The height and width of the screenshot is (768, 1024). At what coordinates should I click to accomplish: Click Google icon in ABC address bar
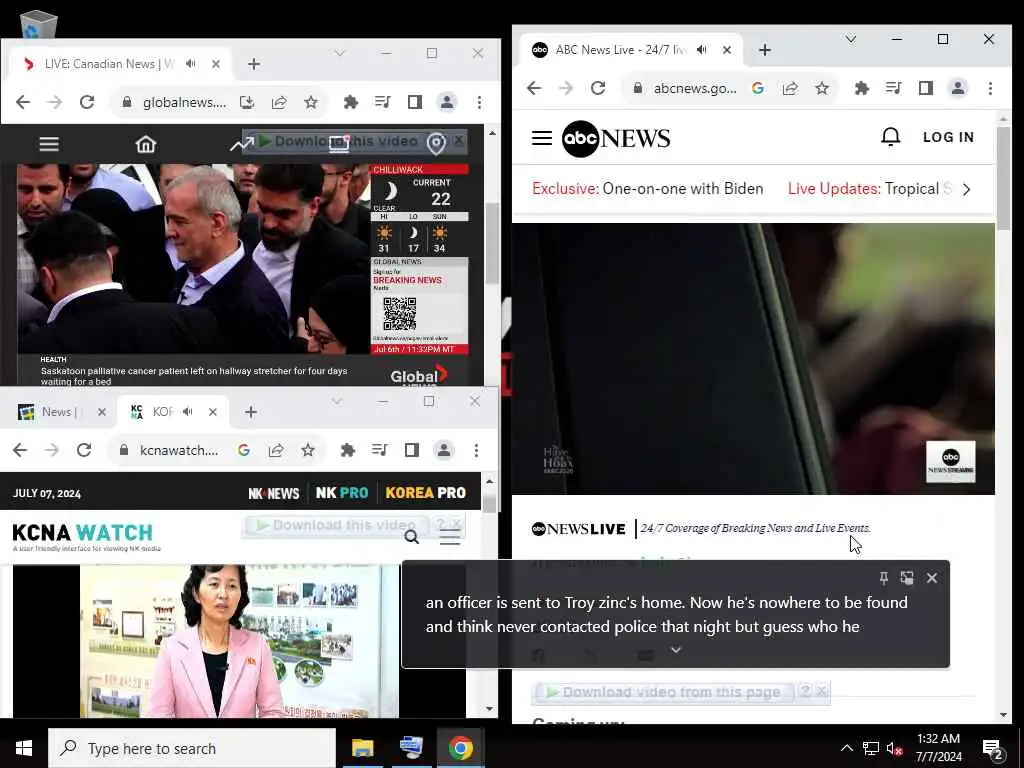tap(758, 88)
